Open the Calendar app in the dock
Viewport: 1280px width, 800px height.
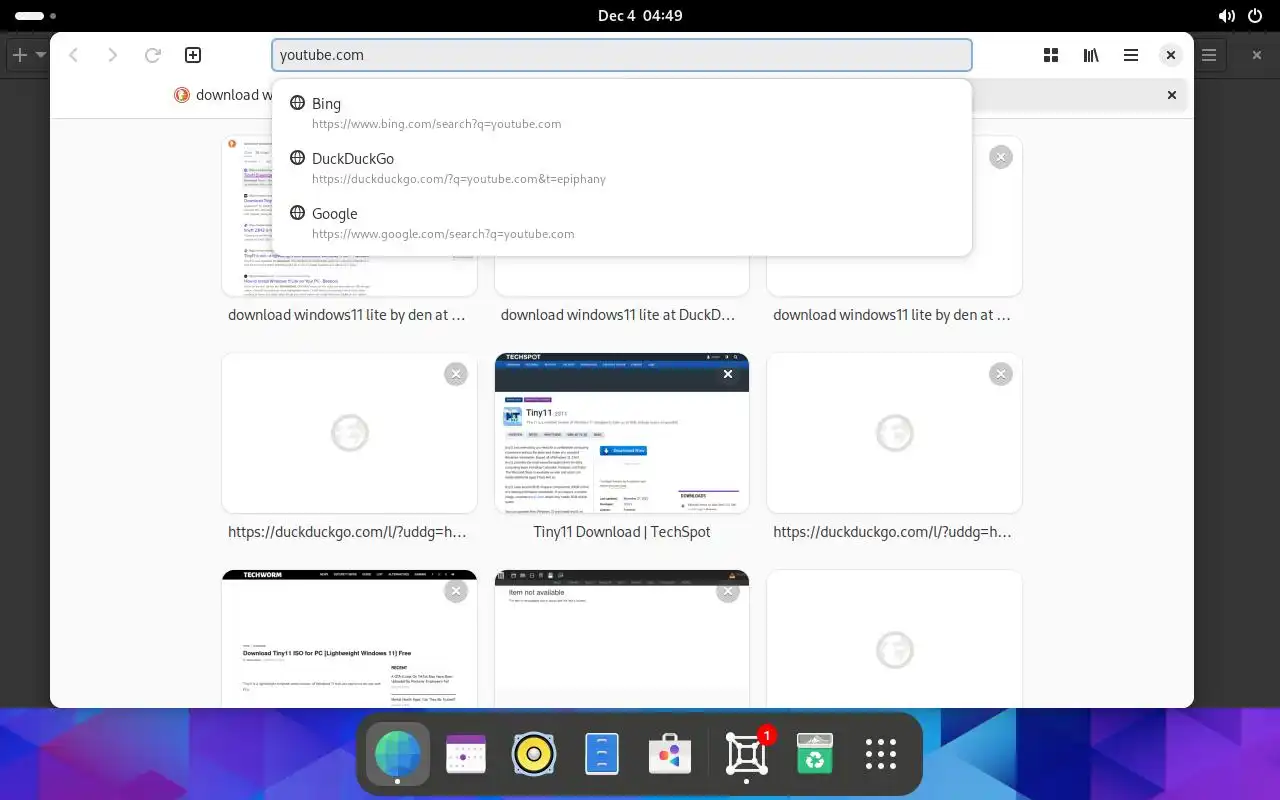coord(466,754)
